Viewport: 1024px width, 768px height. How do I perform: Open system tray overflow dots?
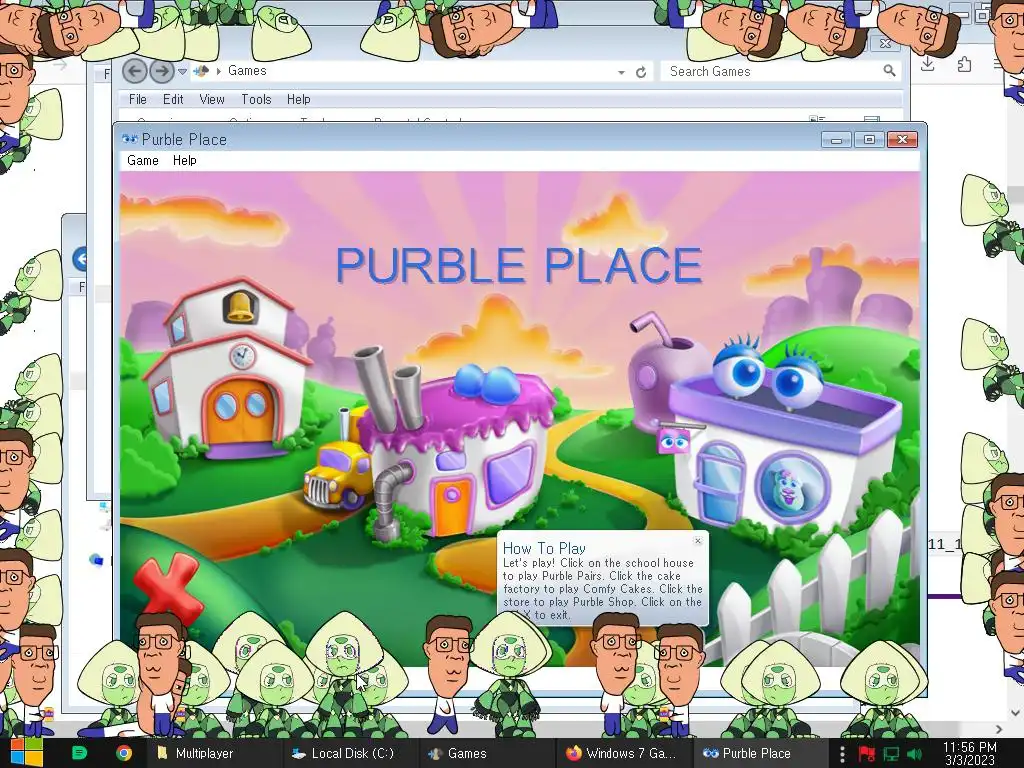(842, 754)
